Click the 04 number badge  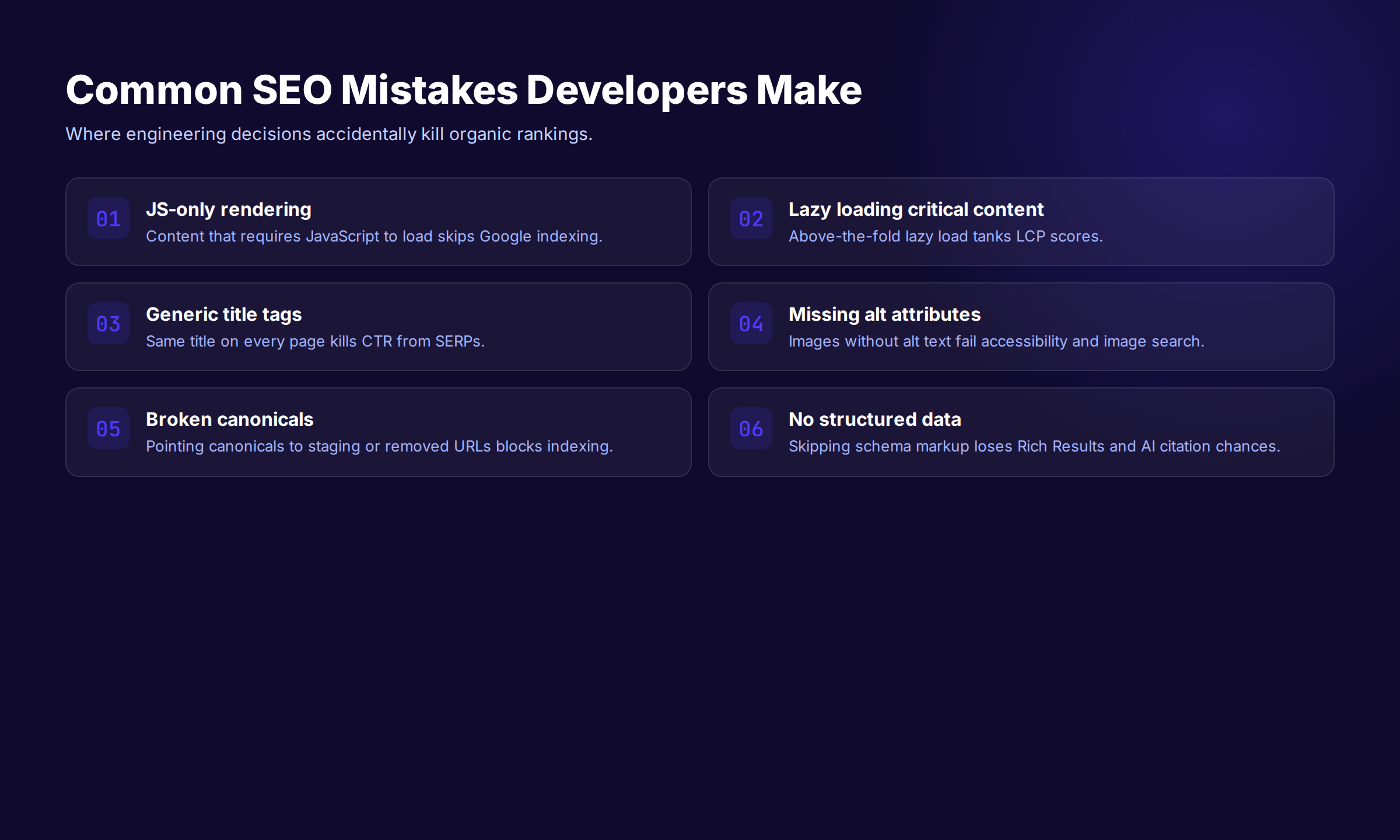point(751,323)
